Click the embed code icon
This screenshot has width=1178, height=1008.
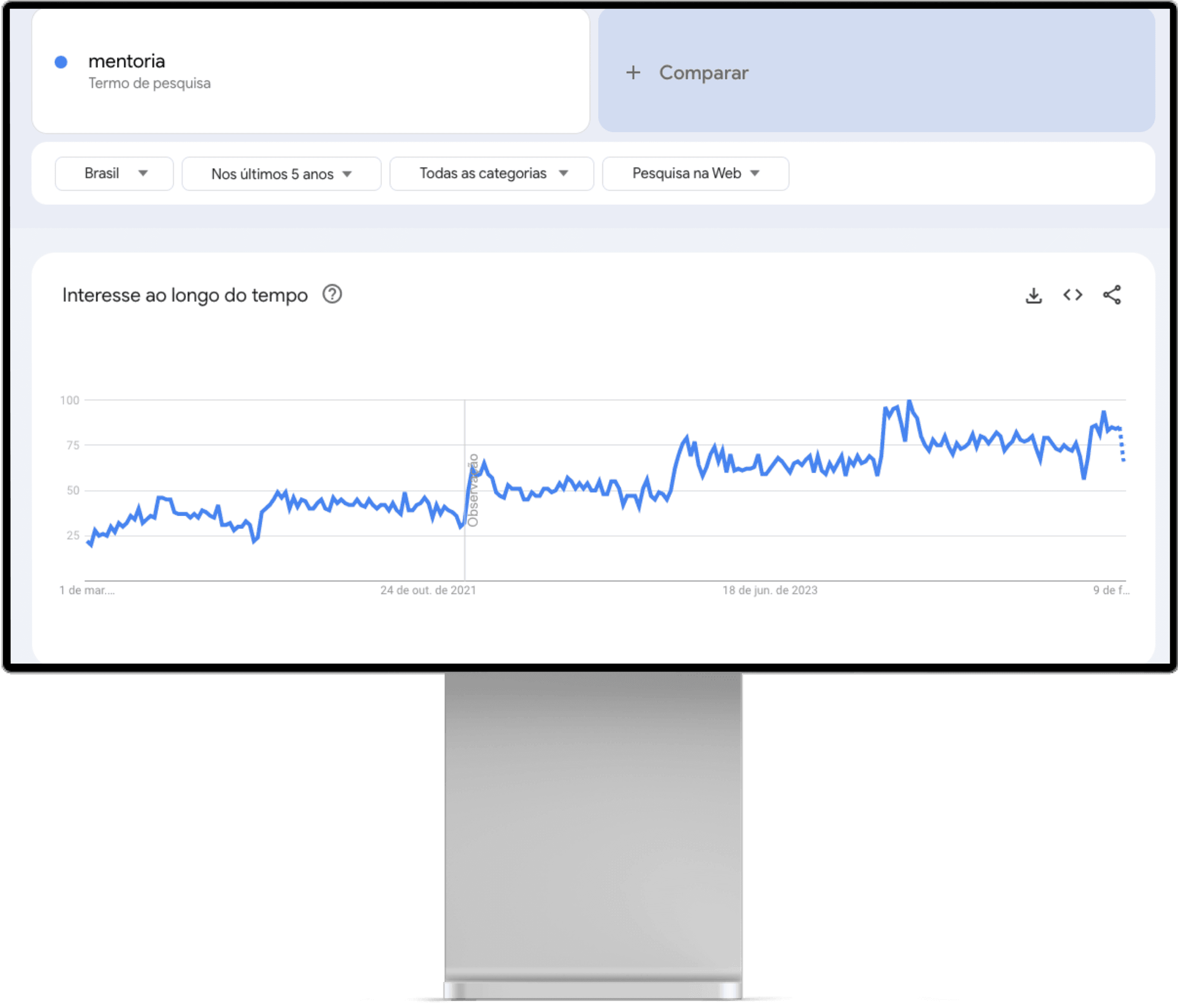click(1072, 295)
